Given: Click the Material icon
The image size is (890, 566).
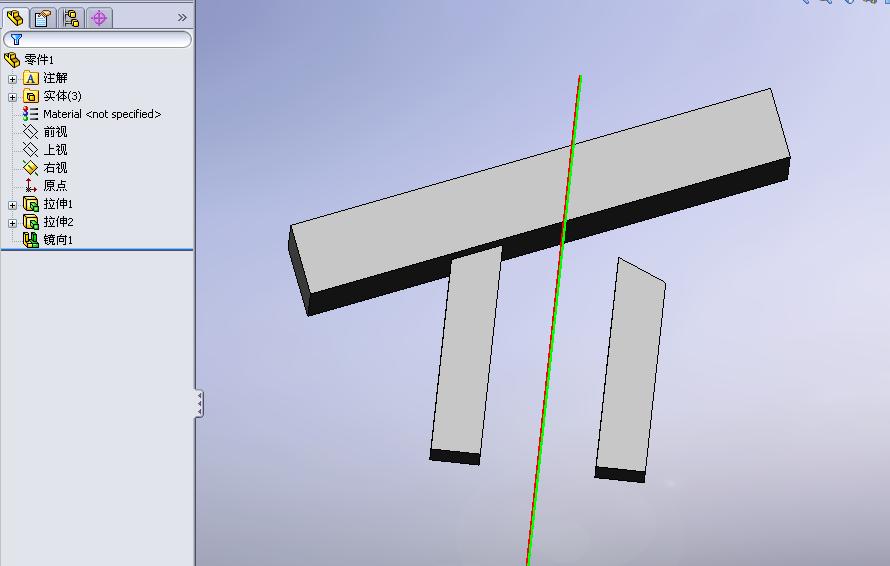Looking at the screenshot, I should coord(30,114).
